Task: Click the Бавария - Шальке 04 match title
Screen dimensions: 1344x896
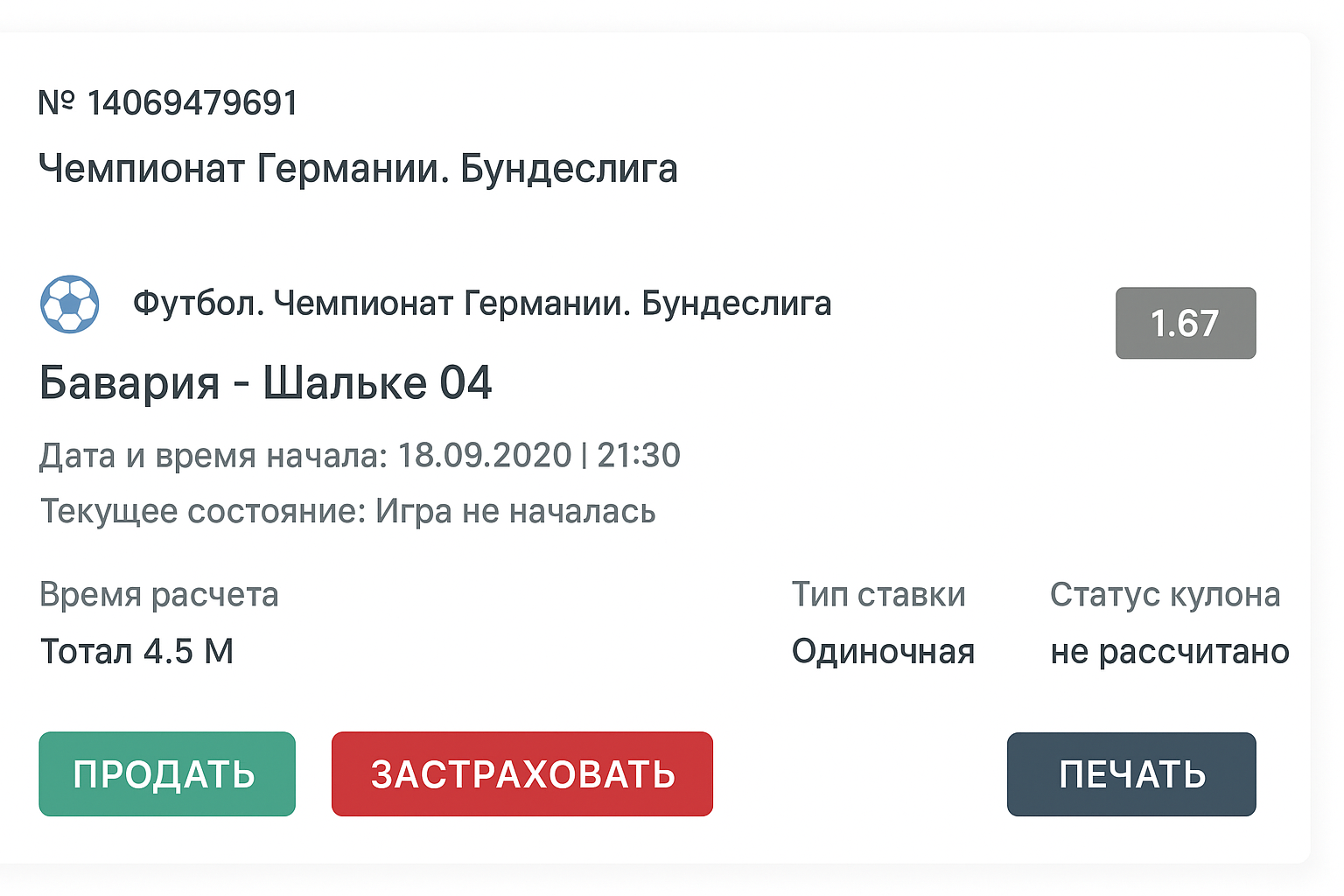Action: pyautogui.click(x=266, y=383)
